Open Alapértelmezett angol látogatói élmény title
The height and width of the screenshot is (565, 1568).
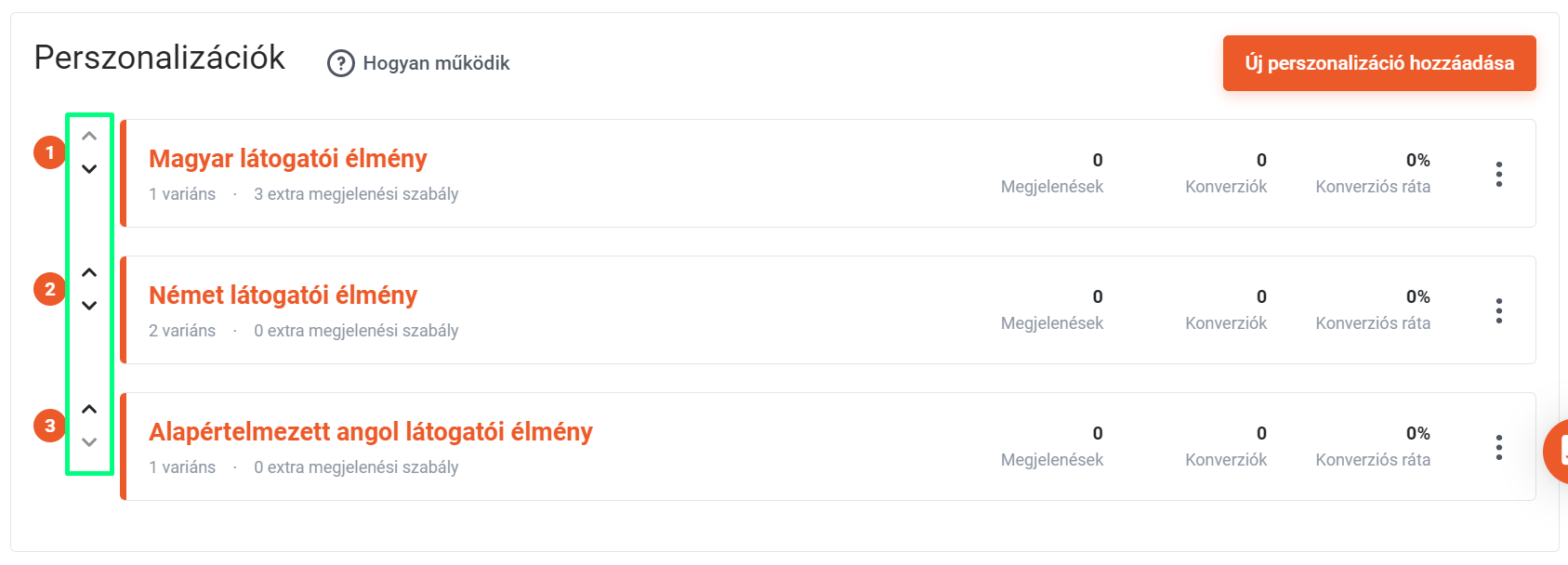tap(371, 432)
